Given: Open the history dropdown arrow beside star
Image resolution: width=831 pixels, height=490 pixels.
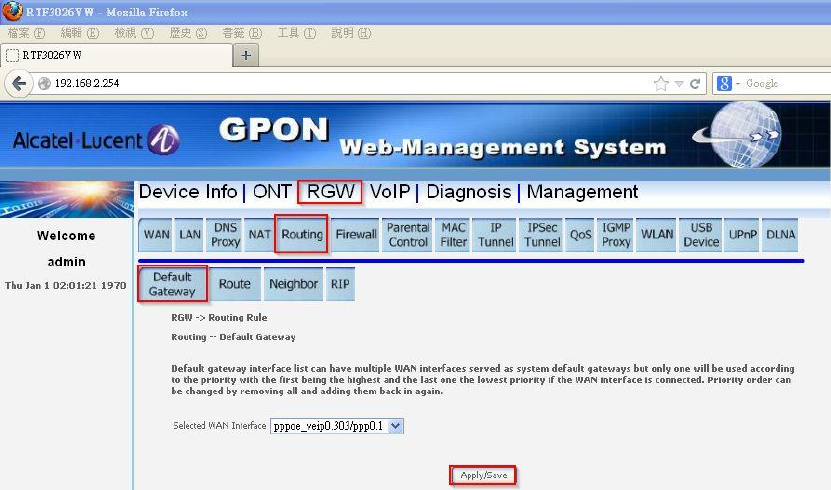Looking at the screenshot, I should point(679,84).
